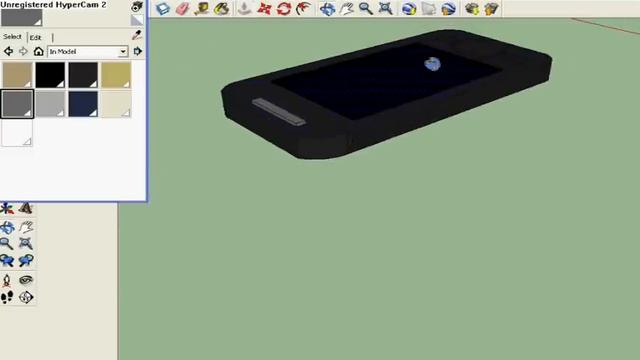Click the current material preview swatch
640x360 pixels.
pos(22,18)
